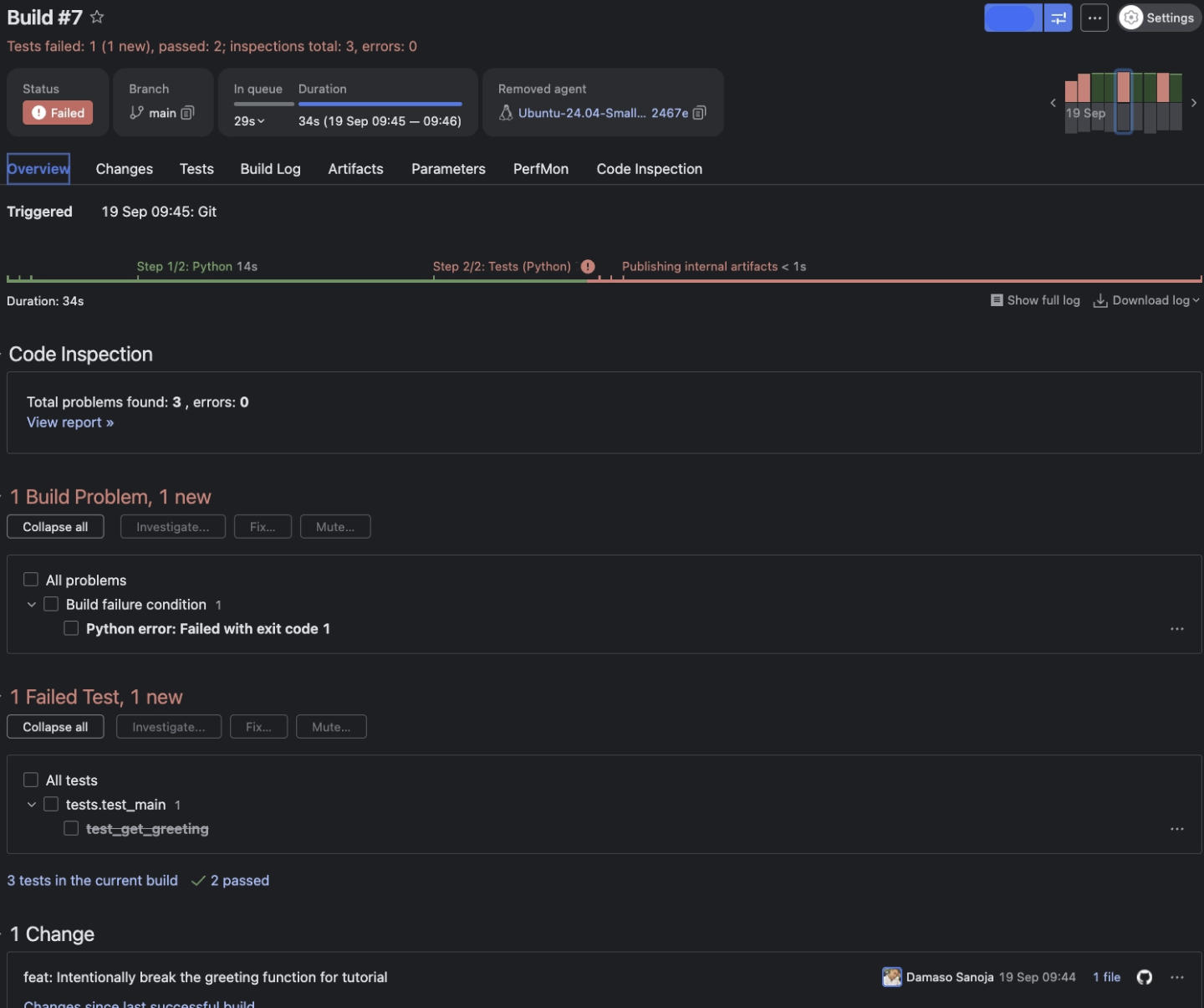The width and height of the screenshot is (1204, 1008).
Task: Click the gray In queue progress bar
Action: (x=263, y=104)
